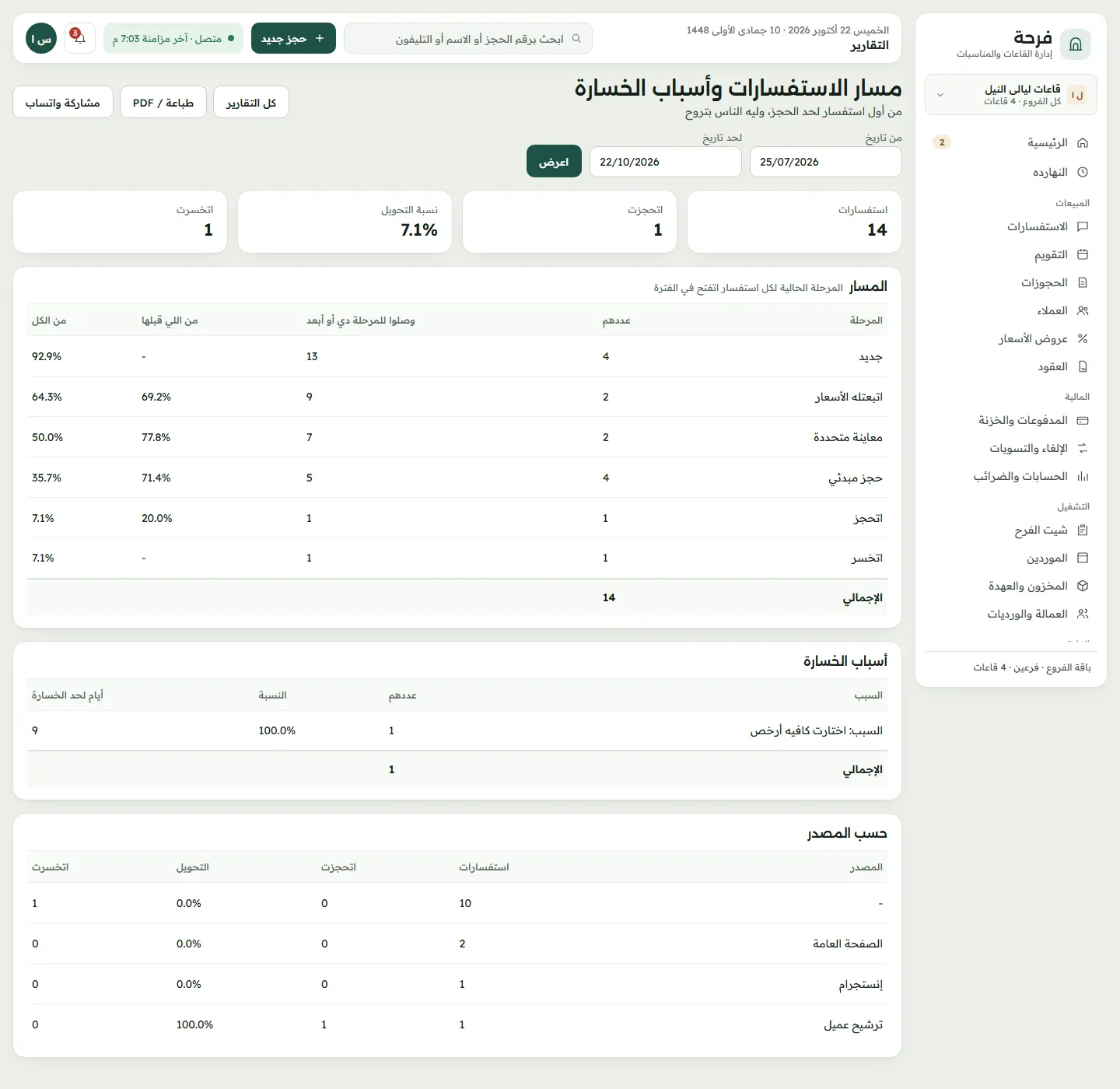Click the الحجوزات document icon
This screenshot has width=1120, height=1089.
click(x=1083, y=282)
